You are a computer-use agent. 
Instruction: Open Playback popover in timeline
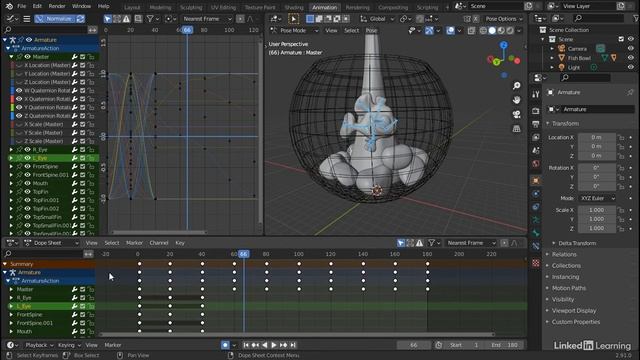(39, 345)
